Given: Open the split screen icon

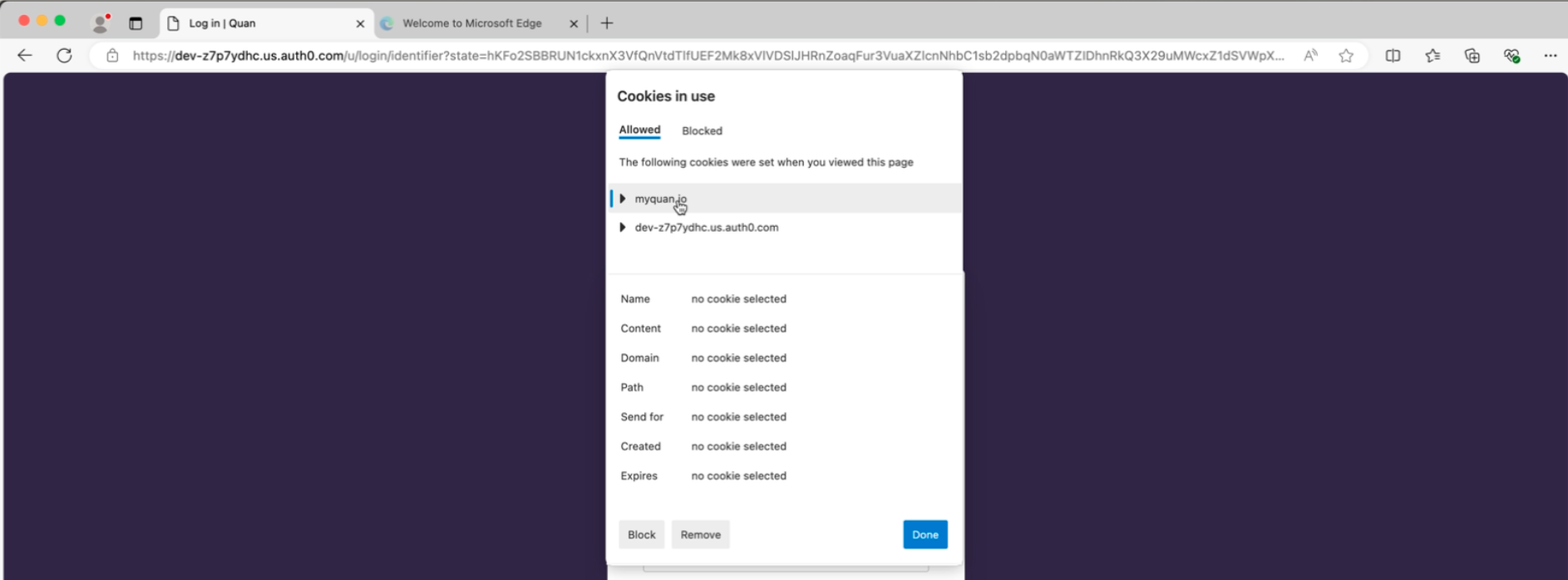Looking at the screenshot, I should [x=1393, y=56].
